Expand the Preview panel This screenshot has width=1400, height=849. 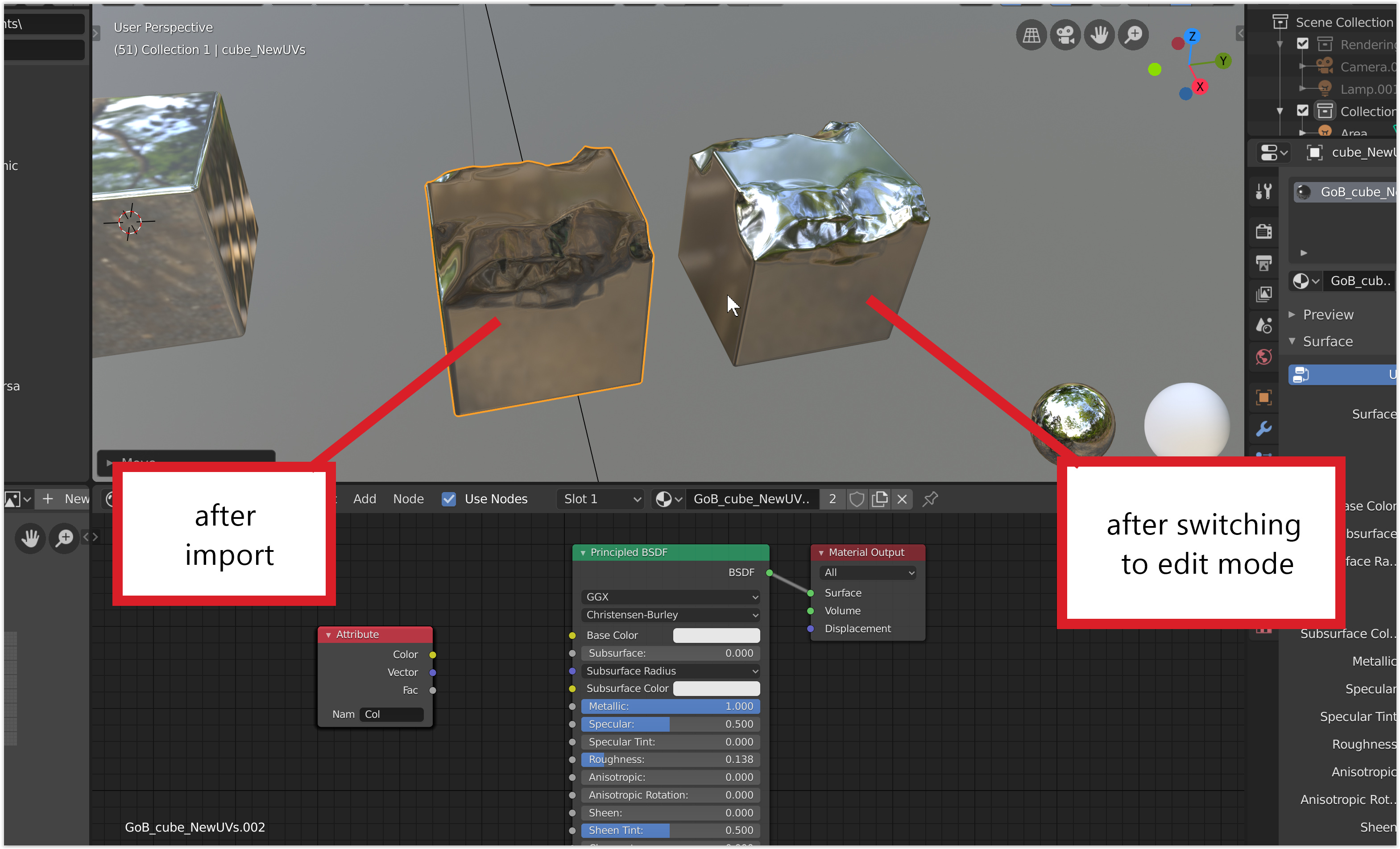click(1327, 314)
